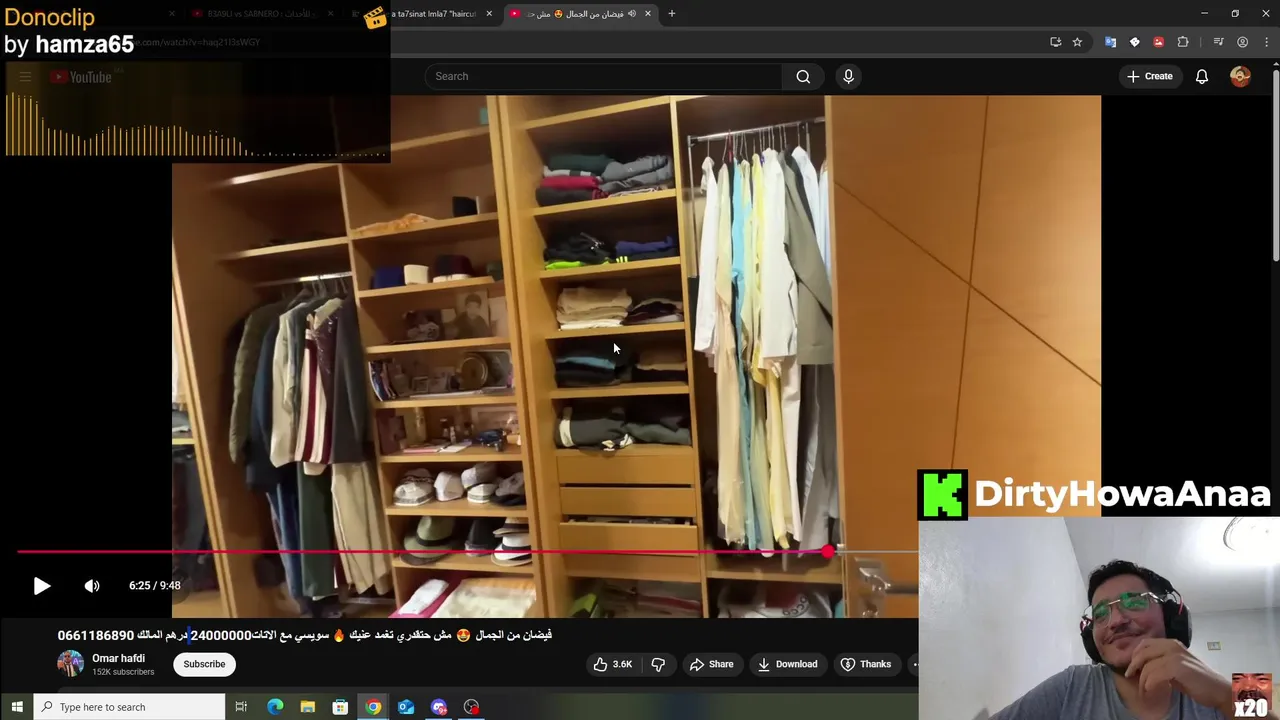Switch to Chrome on taskbar

pos(373,707)
